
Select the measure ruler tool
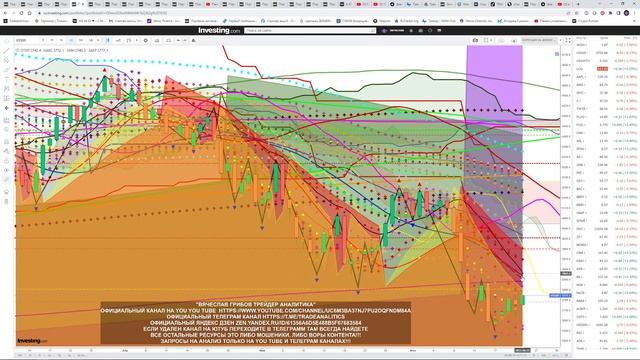coord(6,120)
